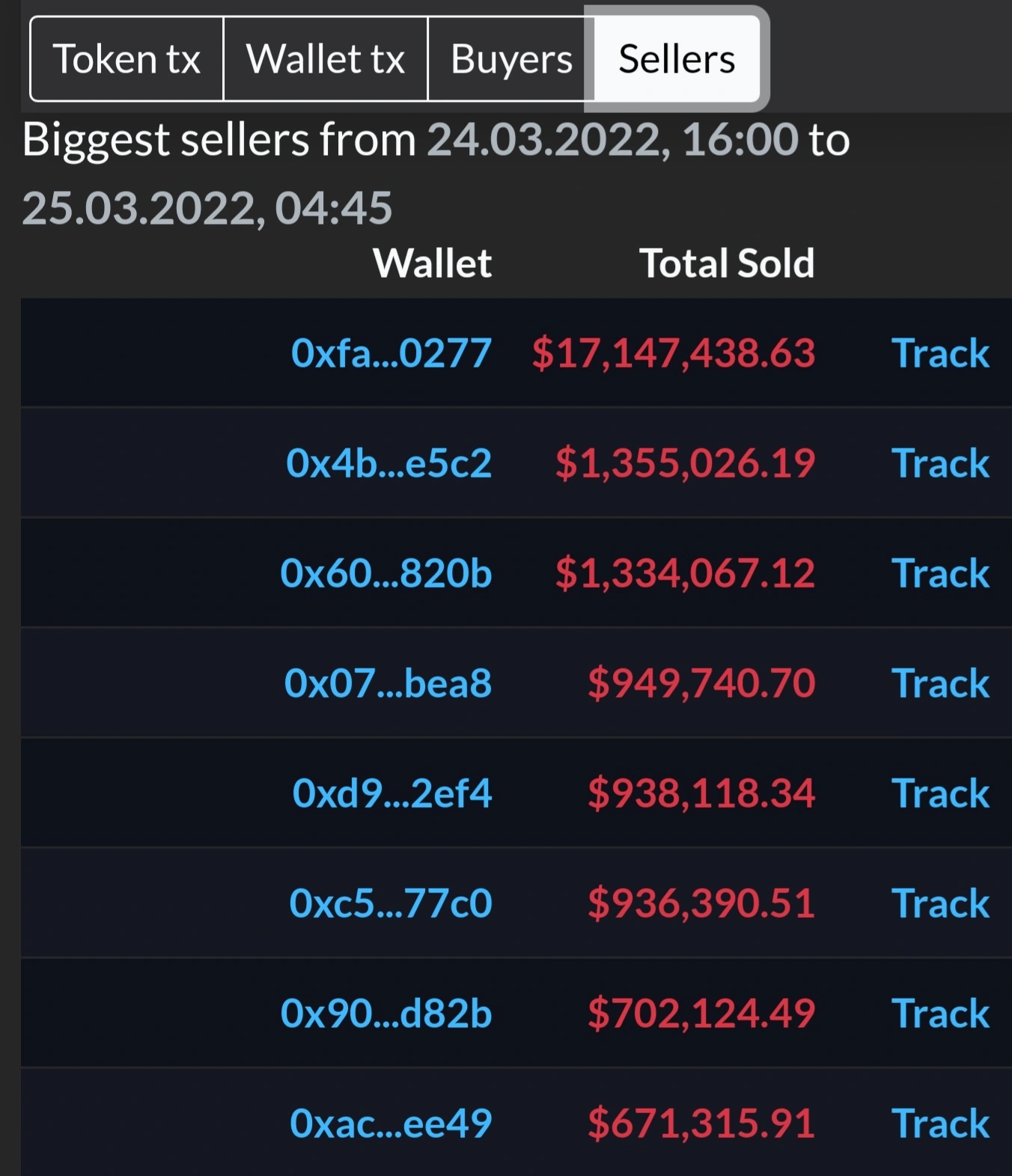Open wallet 0xc5...77c0
This screenshot has width=1012, height=1176.
pyautogui.click(x=391, y=904)
